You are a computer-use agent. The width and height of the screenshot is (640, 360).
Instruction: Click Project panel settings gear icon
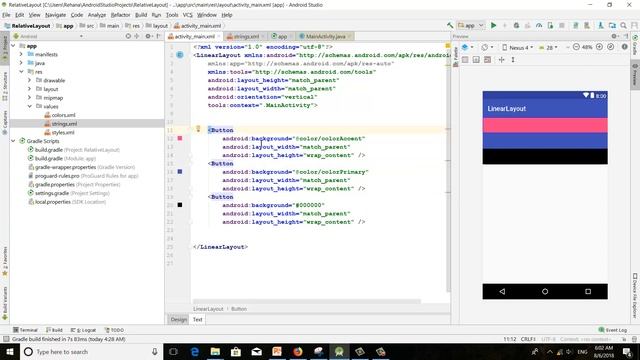148,36
